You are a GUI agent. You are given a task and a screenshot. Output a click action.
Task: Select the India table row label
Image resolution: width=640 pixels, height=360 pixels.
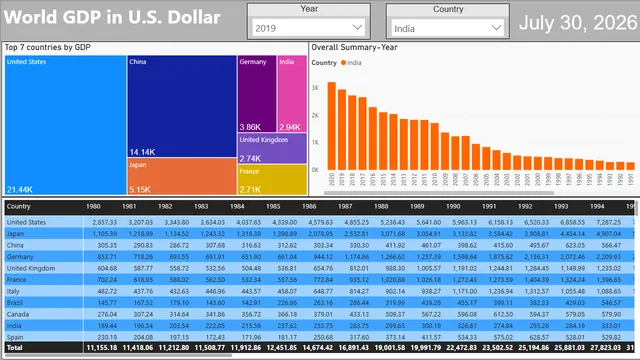click(x=14, y=326)
